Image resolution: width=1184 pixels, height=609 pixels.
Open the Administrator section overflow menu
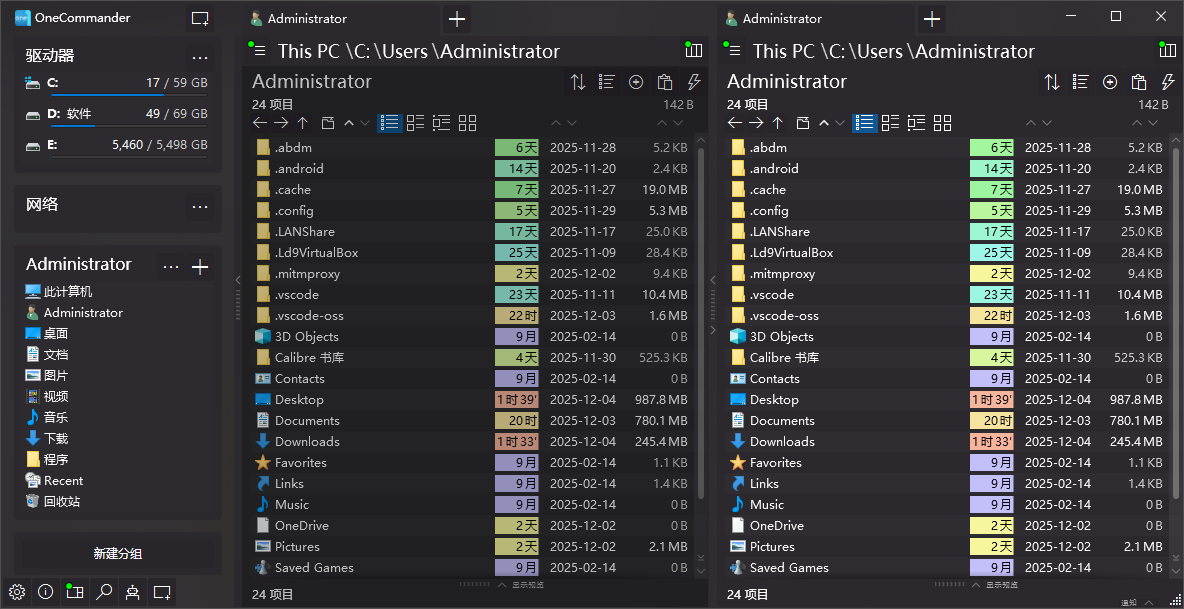tap(170, 265)
